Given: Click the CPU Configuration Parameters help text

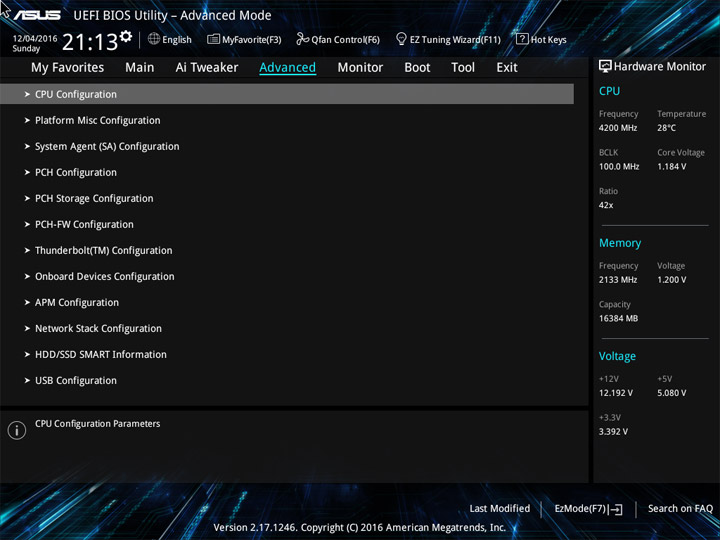Looking at the screenshot, I should (97, 424).
